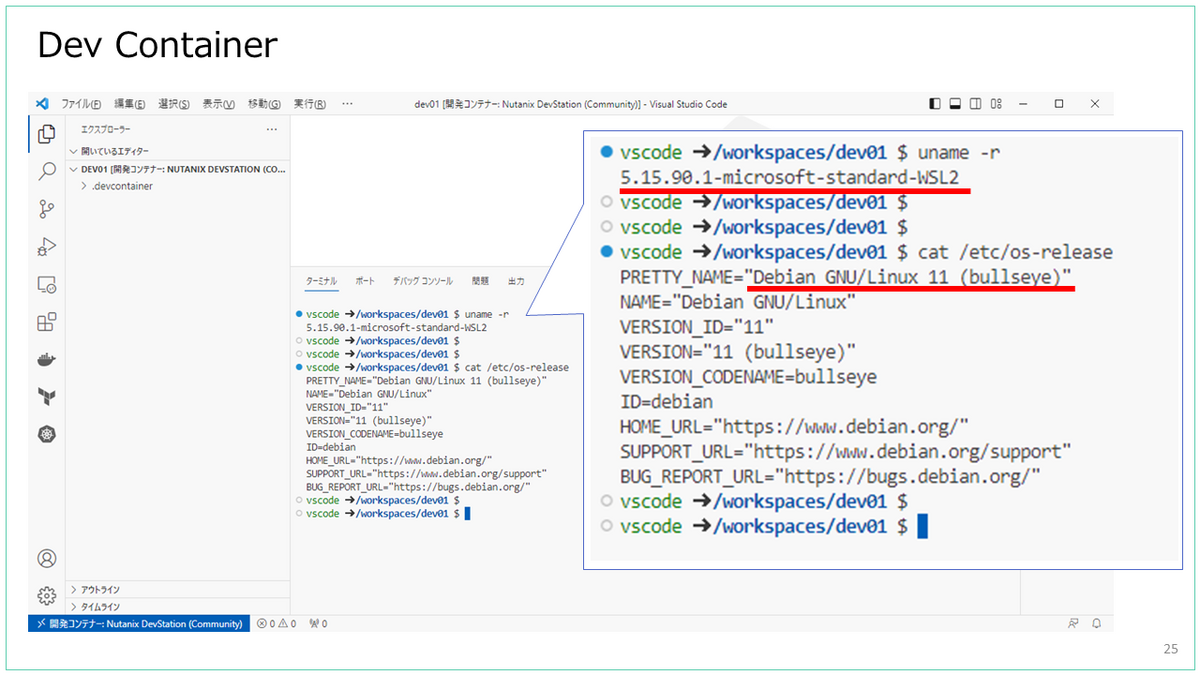1200x675 pixels.
Task: Open the Kubernetes view in activity bar
Action: (46, 434)
